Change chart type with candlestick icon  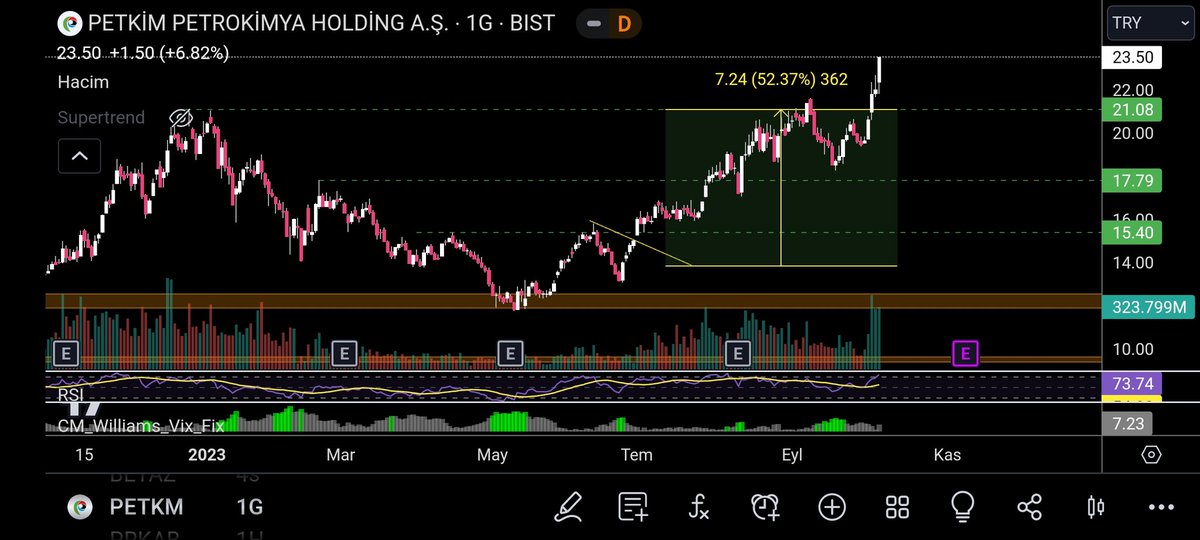(x=1095, y=506)
